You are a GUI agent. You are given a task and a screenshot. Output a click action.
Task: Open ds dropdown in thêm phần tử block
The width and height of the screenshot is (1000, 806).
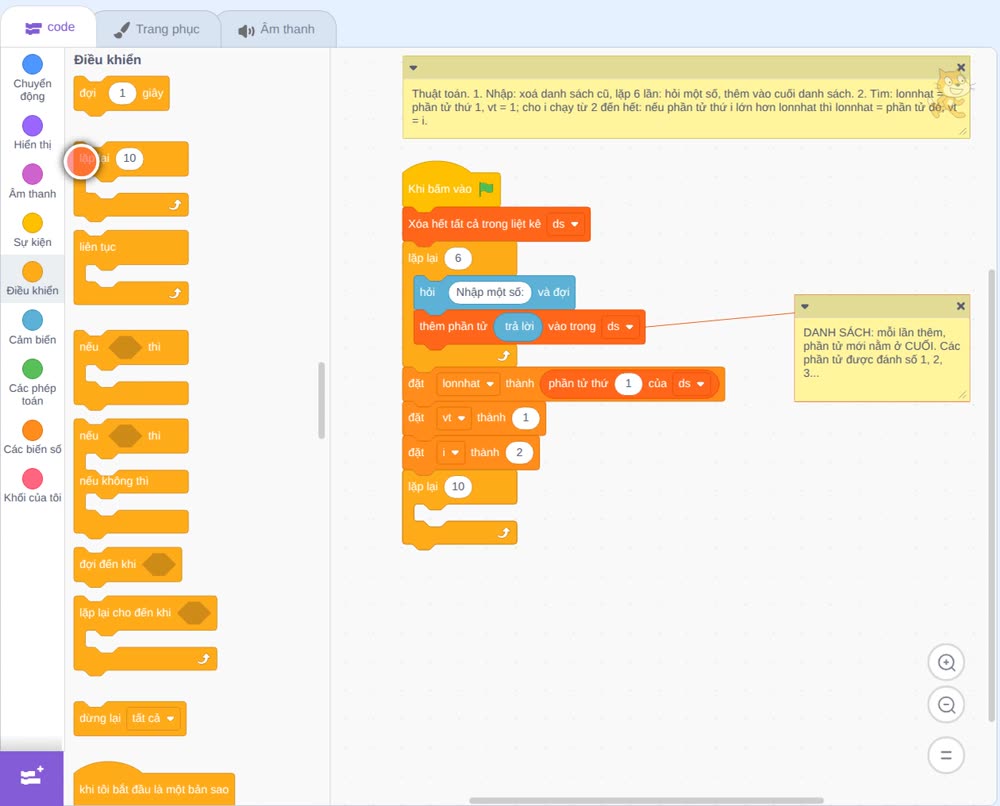(620, 326)
